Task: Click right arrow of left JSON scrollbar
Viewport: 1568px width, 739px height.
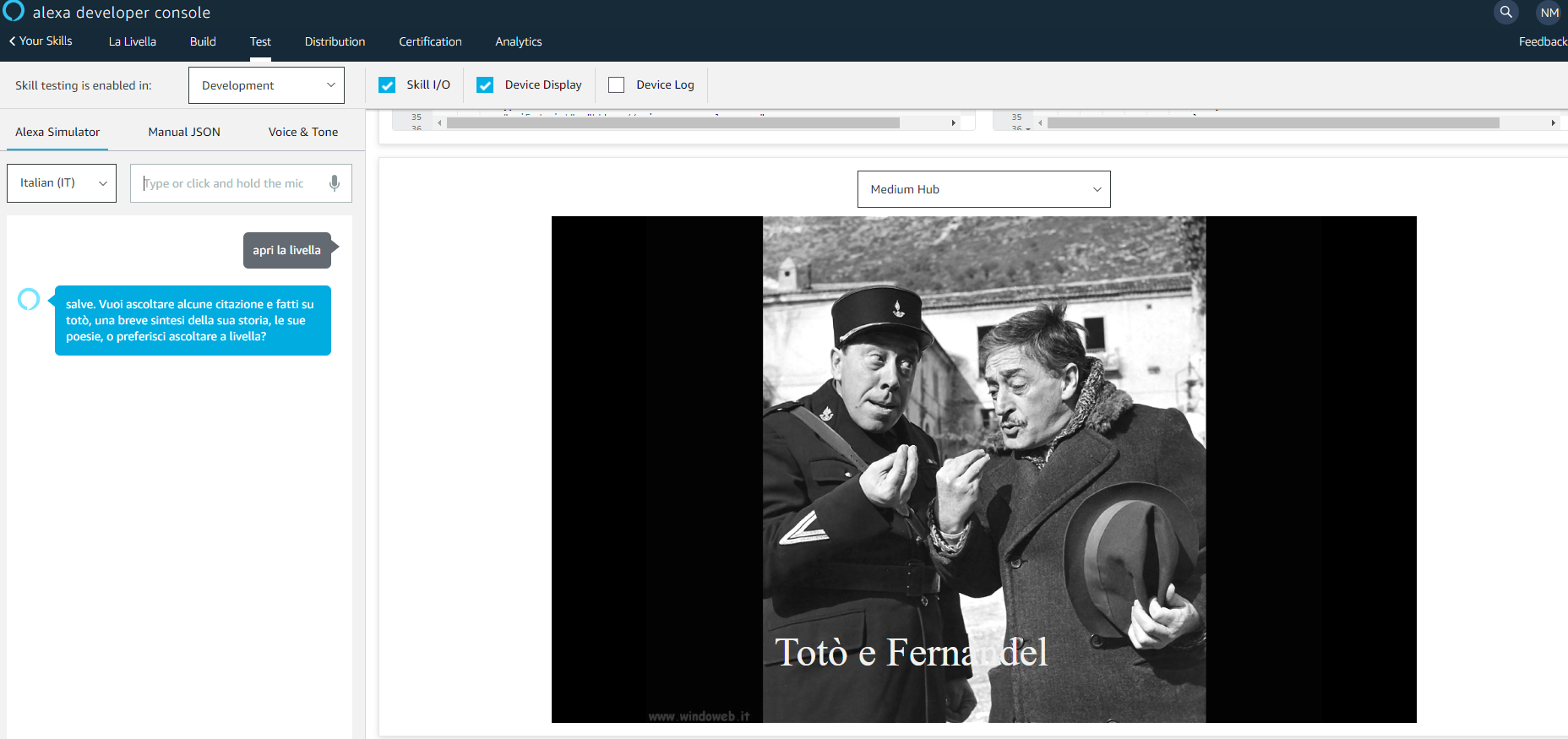Action: tap(953, 123)
